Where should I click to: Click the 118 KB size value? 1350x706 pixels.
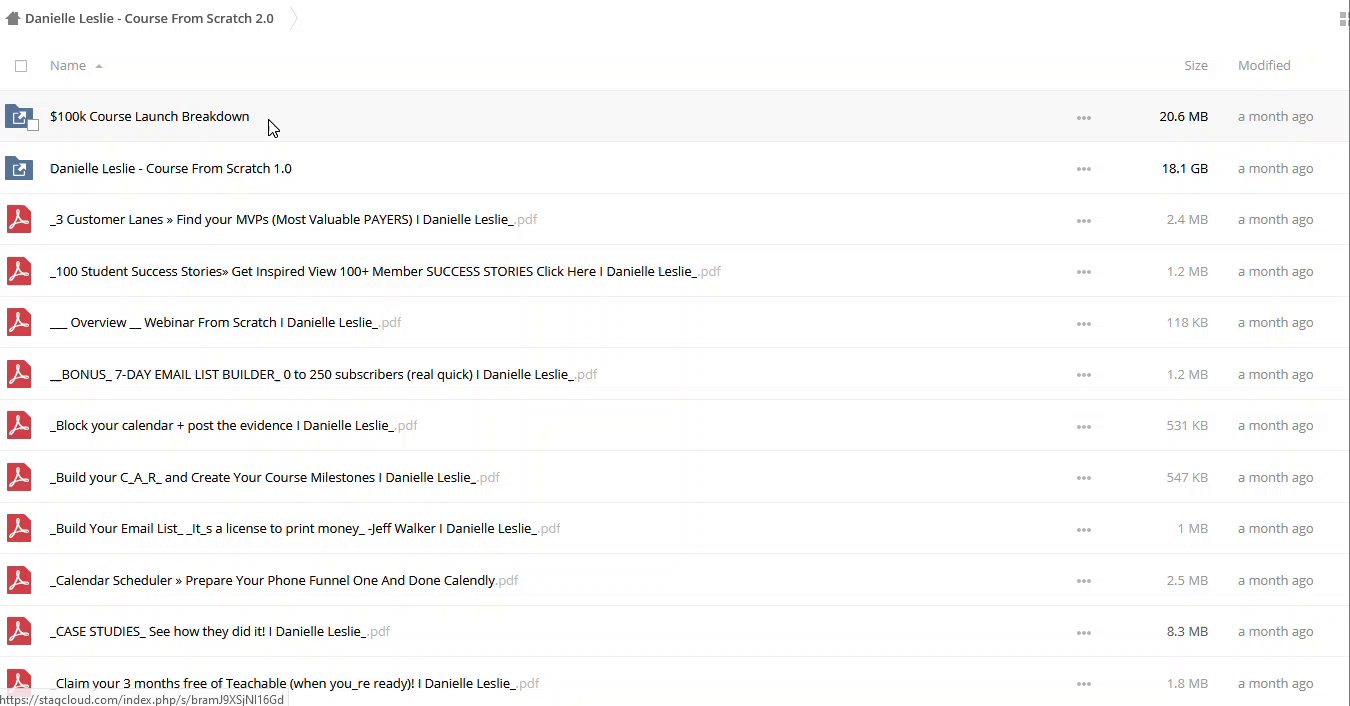coord(1187,323)
